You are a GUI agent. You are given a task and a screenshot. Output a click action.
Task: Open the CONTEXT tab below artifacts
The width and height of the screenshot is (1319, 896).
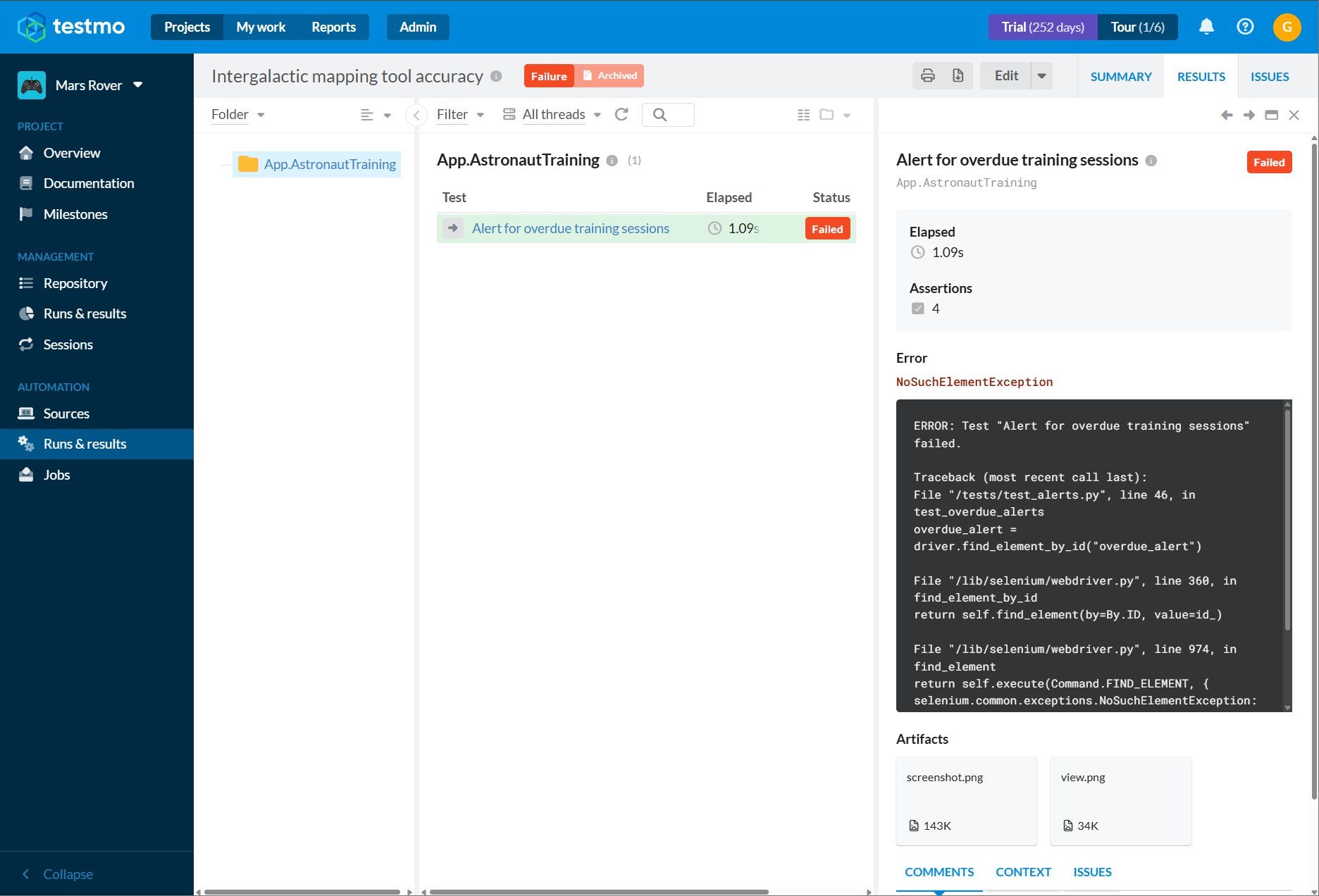point(1023,872)
